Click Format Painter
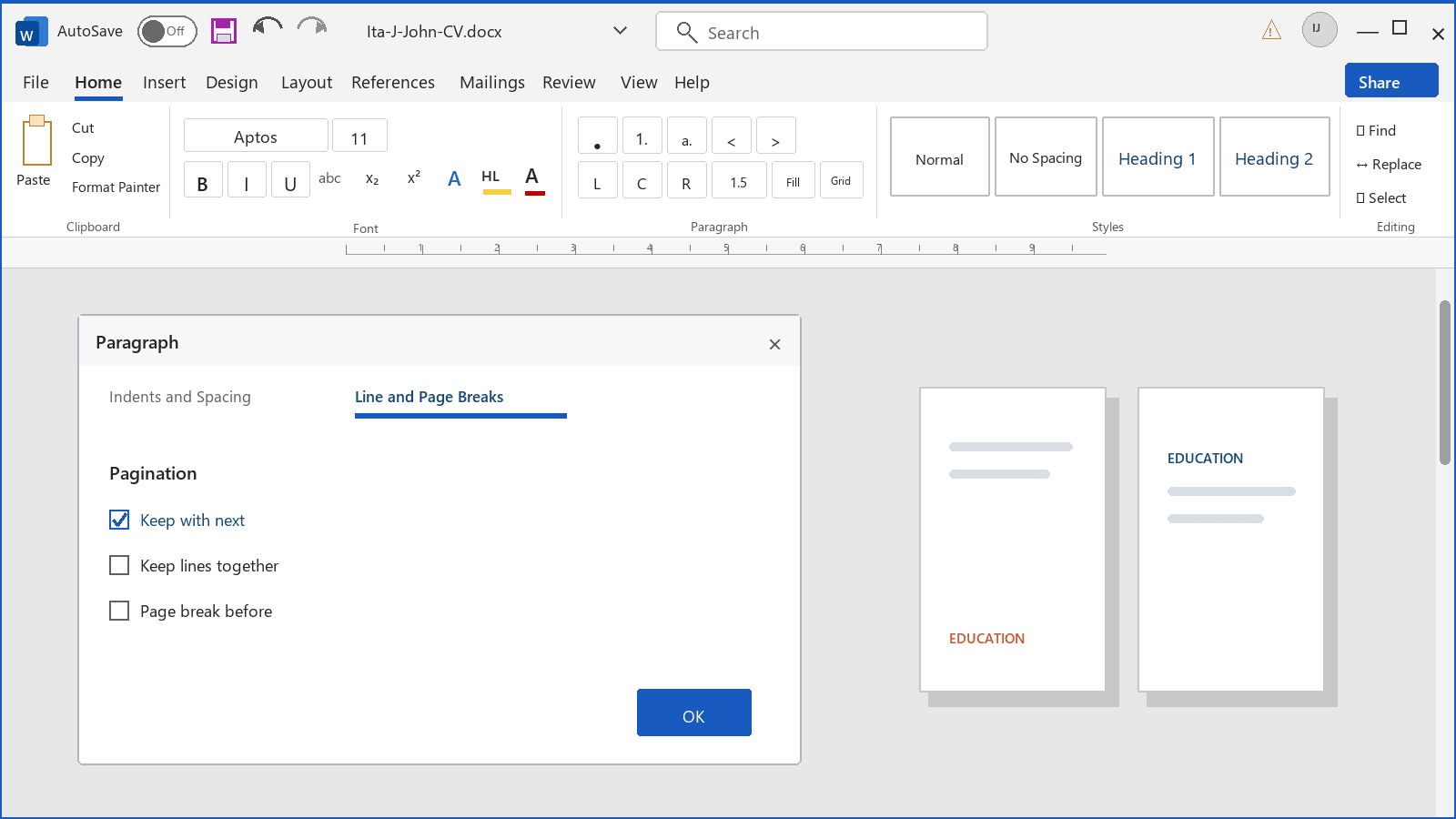Image resolution: width=1456 pixels, height=819 pixels. click(x=116, y=187)
